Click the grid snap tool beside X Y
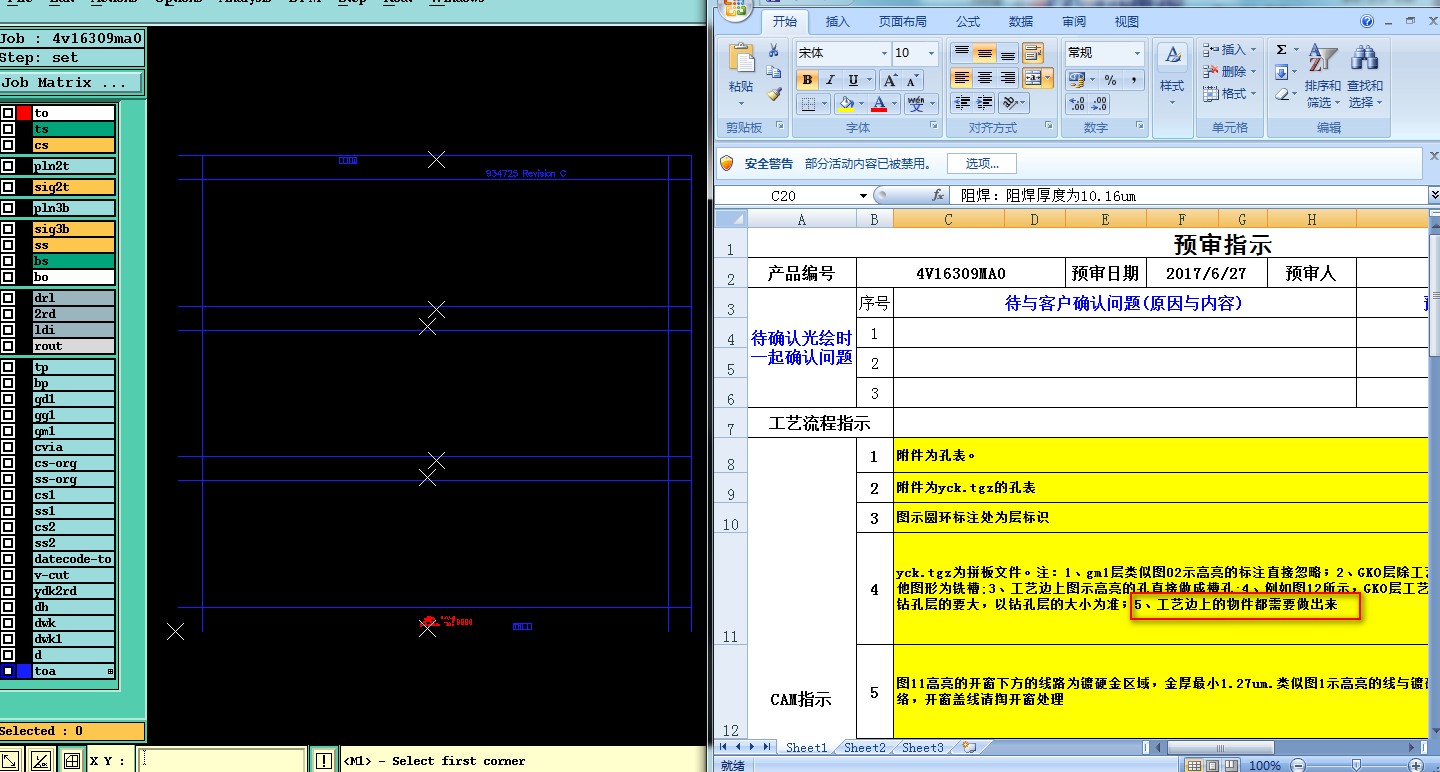This screenshot has height=772, width=1440. coord(72,761)
